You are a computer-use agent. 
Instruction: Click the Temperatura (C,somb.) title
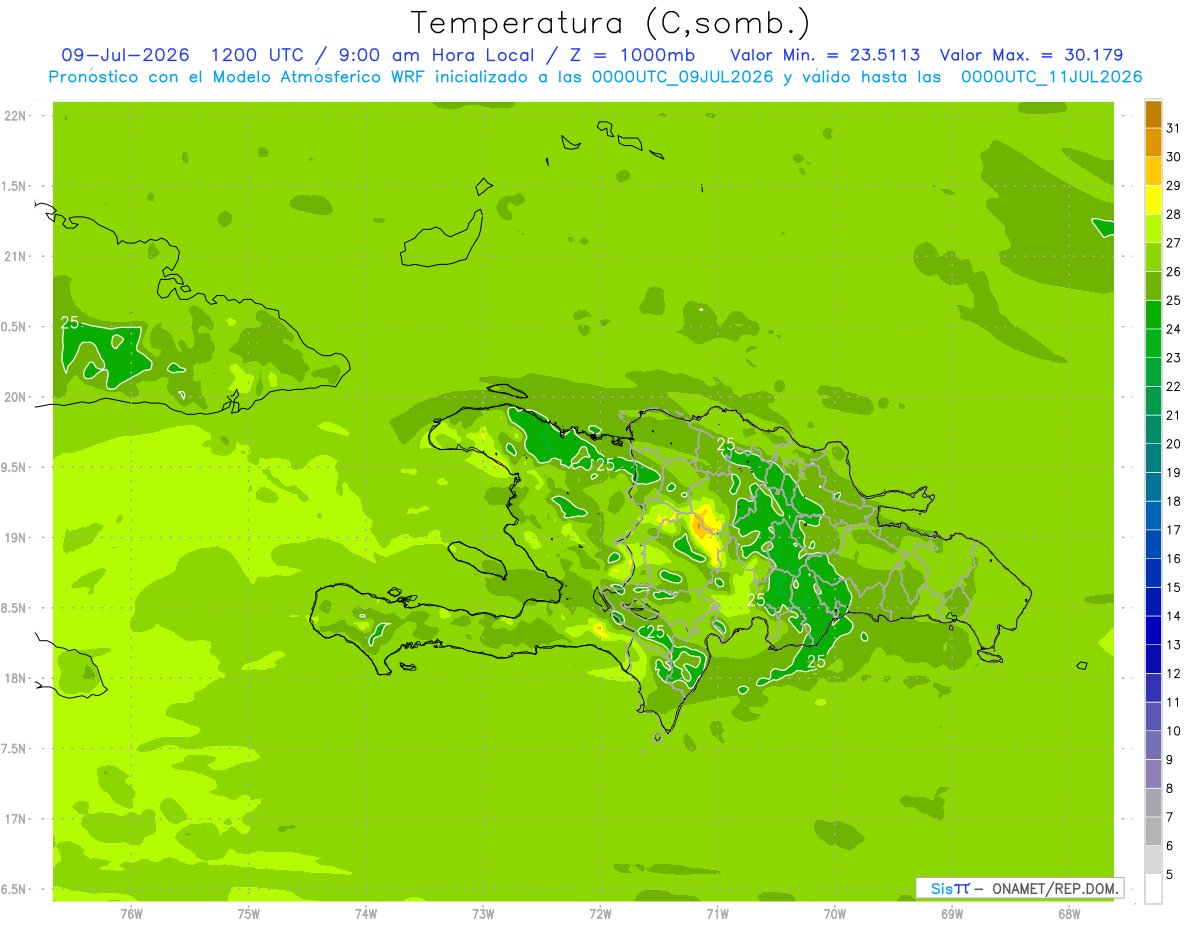click(x=611, y=22)
